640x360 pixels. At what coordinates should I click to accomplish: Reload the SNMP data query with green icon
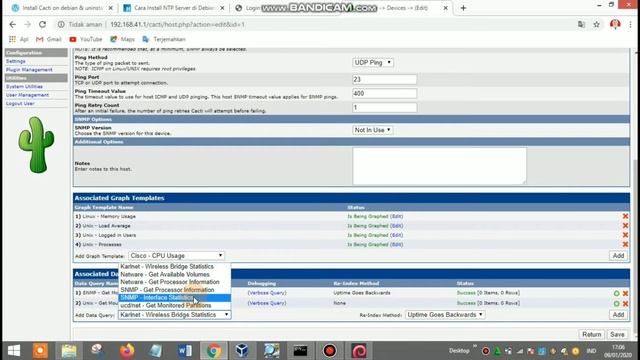pyautogui.click(x=616, y=293)
